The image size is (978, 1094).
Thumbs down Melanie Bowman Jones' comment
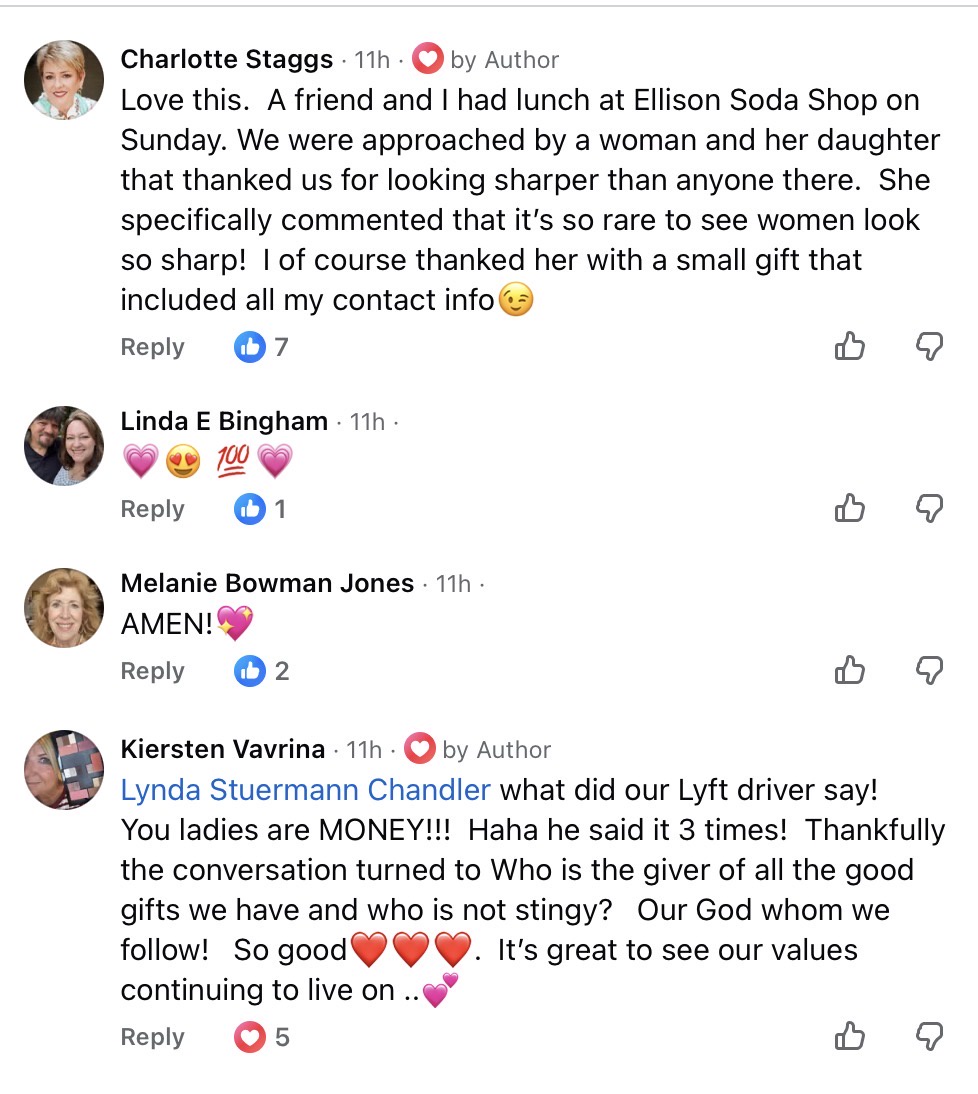(930, 671)
